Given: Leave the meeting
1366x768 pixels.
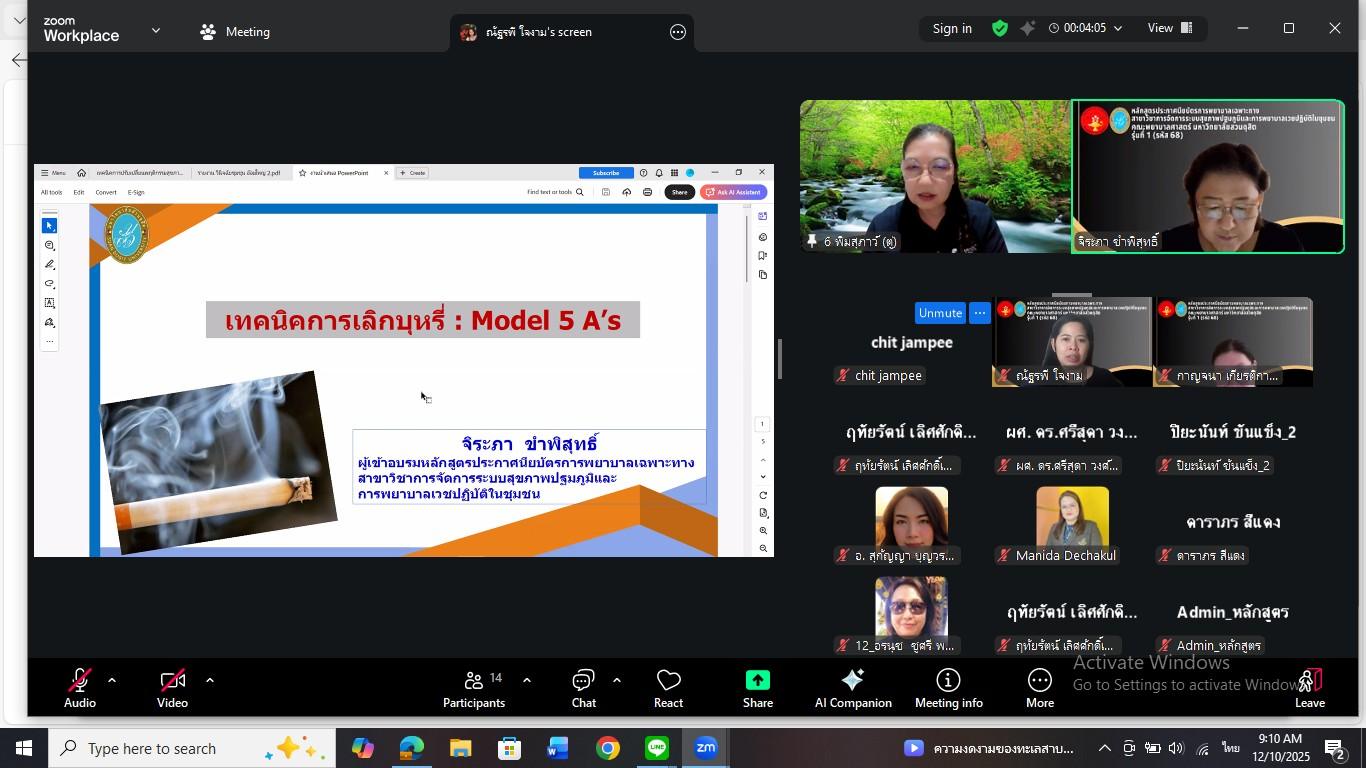Looking at the screenshot, I should click(x=1309, y=689).
